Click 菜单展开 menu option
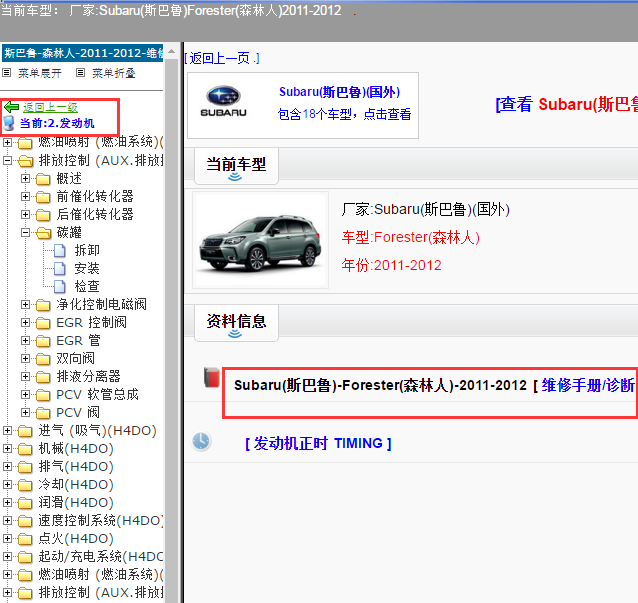The height and width of the screenshot is (603, 638). click(40, 73)
